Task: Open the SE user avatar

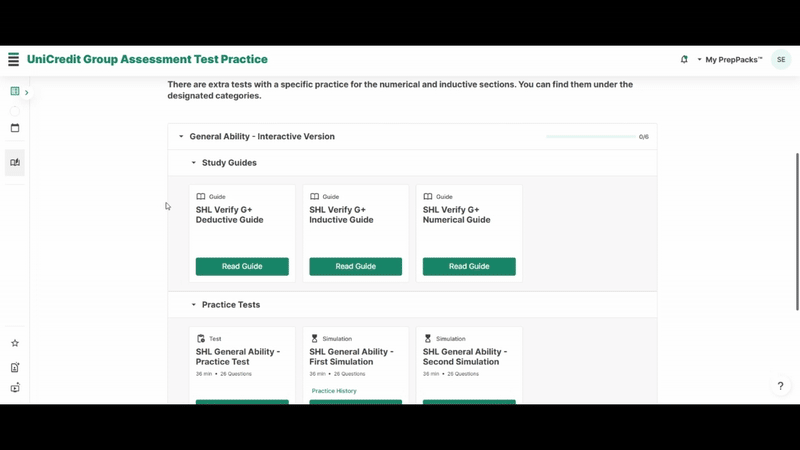Action: point(780,60)
